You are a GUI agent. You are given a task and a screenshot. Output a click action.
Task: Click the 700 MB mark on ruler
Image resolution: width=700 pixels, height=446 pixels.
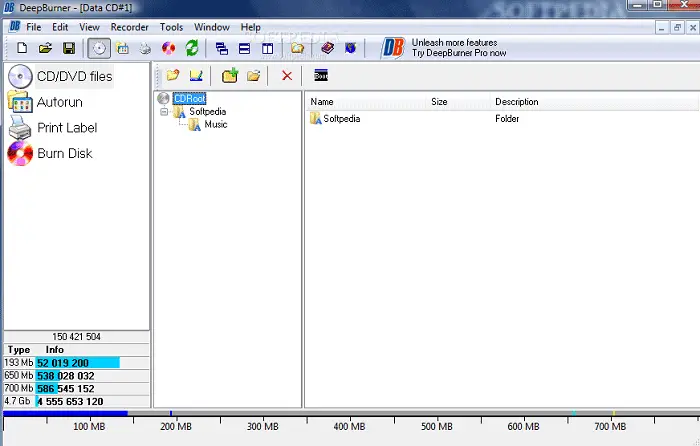(610, 426)
